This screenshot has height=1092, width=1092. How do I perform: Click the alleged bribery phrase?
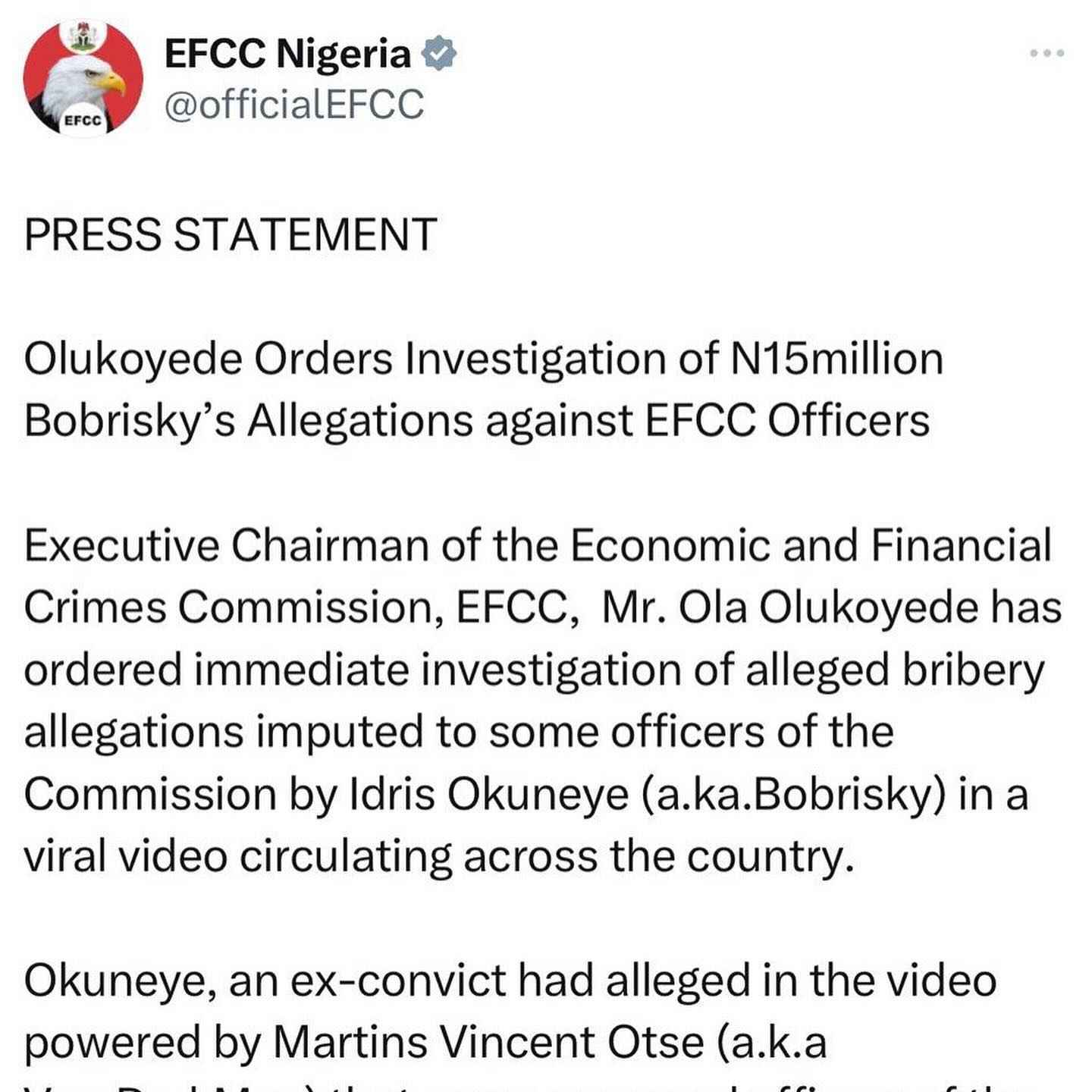(x=895, y=672)
